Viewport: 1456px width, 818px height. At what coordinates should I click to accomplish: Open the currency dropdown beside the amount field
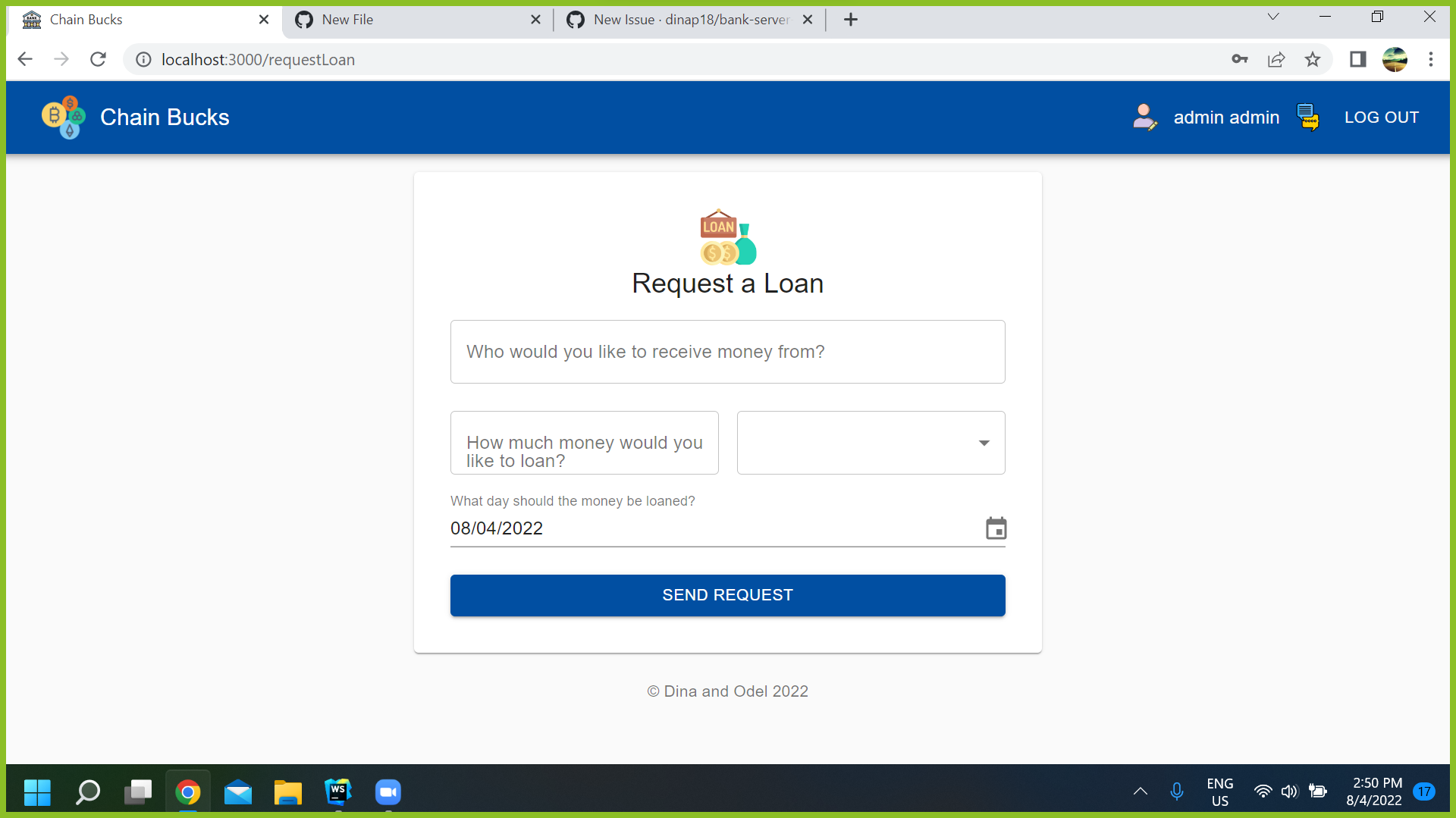coord(984,443)
